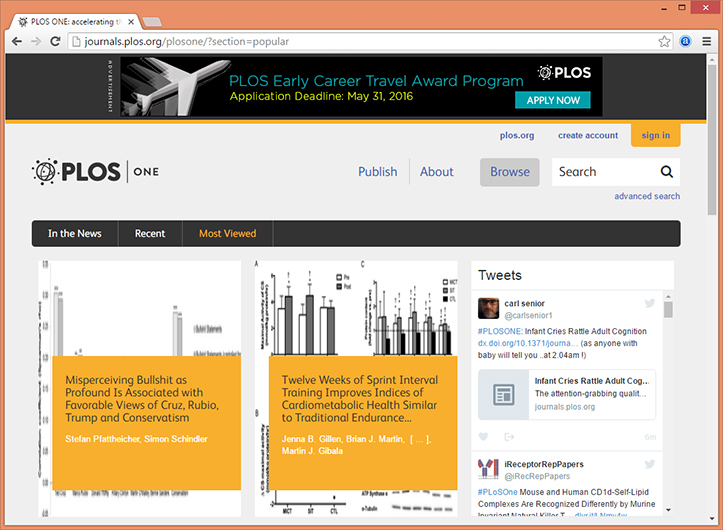Screen dimensions: 723x530
Task: Click the figure thumbnail above Sprint Interval article
Action: click(x=356, y=308)
